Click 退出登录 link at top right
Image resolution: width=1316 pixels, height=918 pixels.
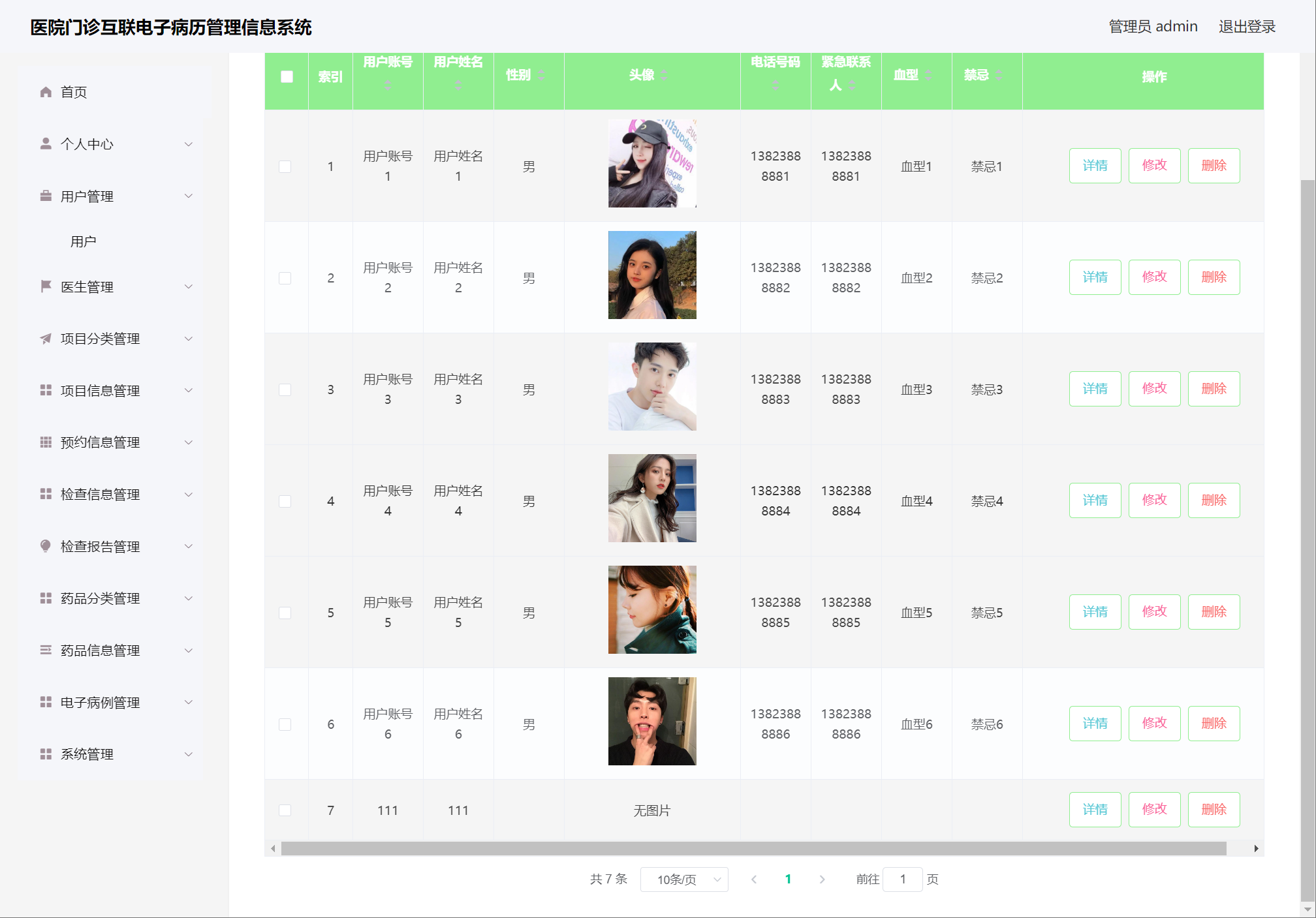(x=1246, y=27)
